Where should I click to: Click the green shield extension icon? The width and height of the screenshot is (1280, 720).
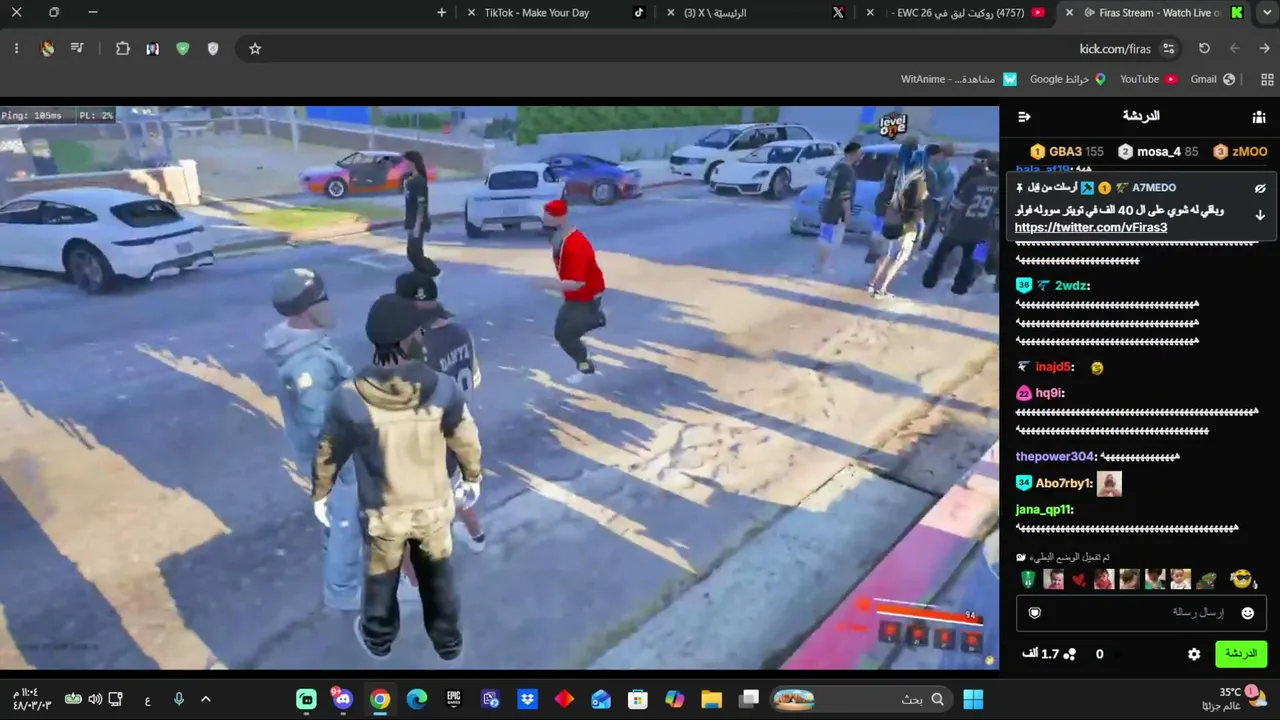[x=182, y=48]
